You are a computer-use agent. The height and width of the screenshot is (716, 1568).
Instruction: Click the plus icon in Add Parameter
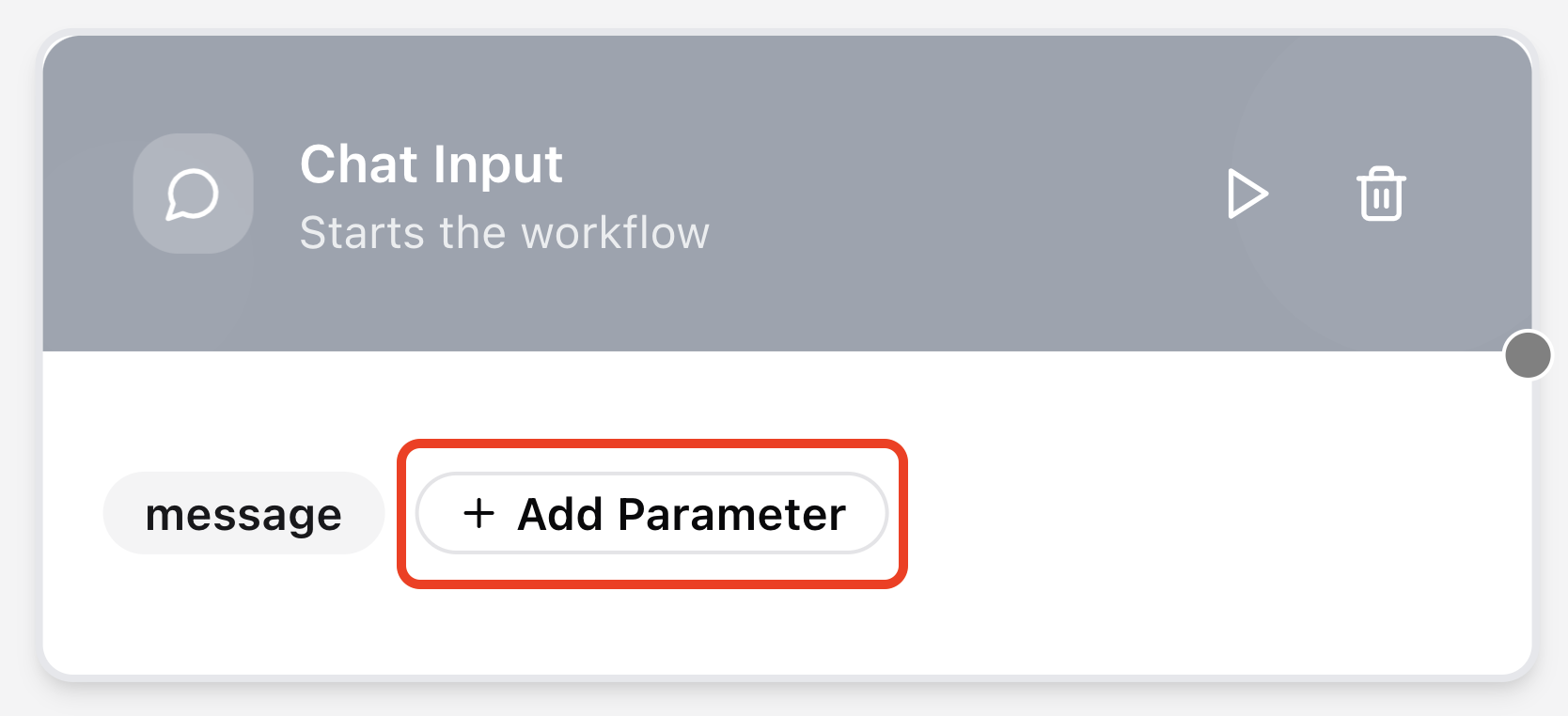click(478, 513)
